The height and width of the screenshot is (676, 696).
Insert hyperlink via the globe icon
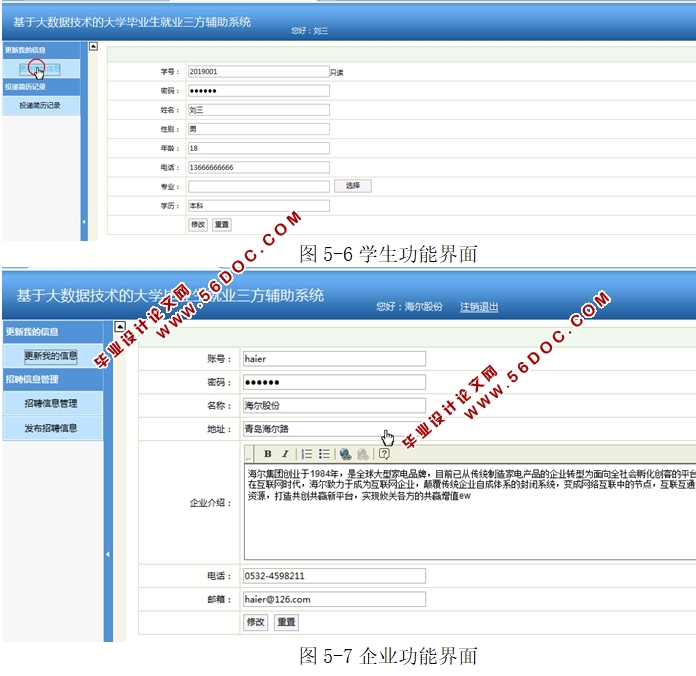point(345,454)
